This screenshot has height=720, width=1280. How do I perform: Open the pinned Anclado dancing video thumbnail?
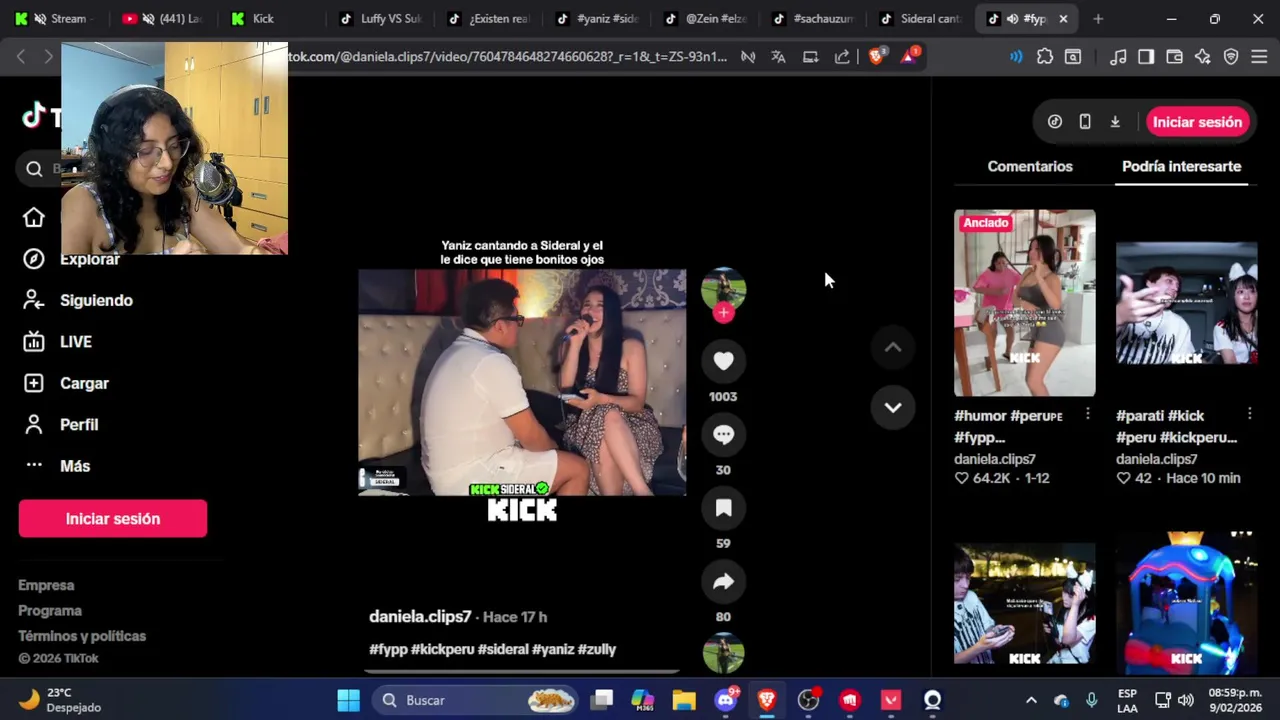(x=1024, y=303)
